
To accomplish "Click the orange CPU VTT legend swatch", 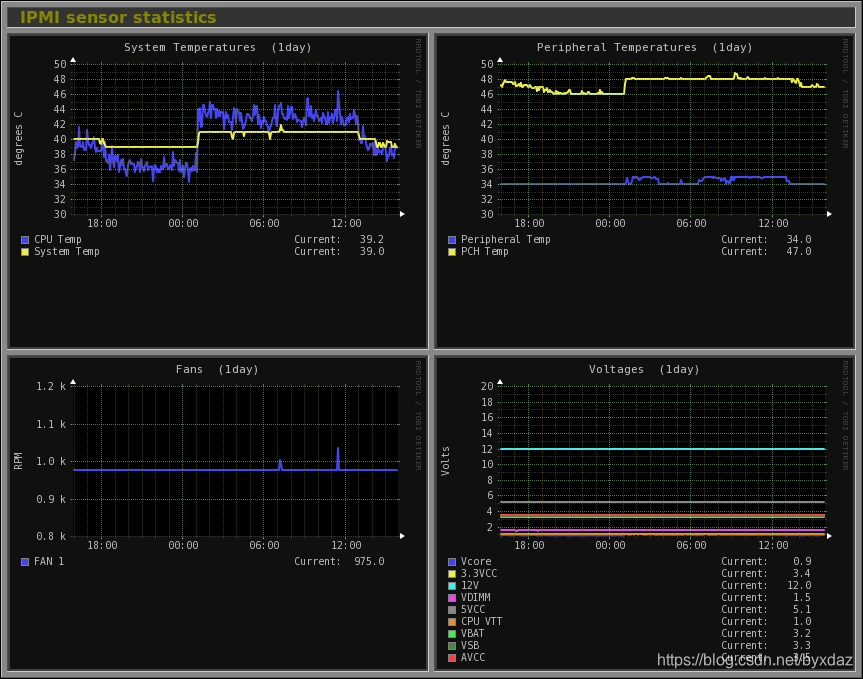I will 452,622.
